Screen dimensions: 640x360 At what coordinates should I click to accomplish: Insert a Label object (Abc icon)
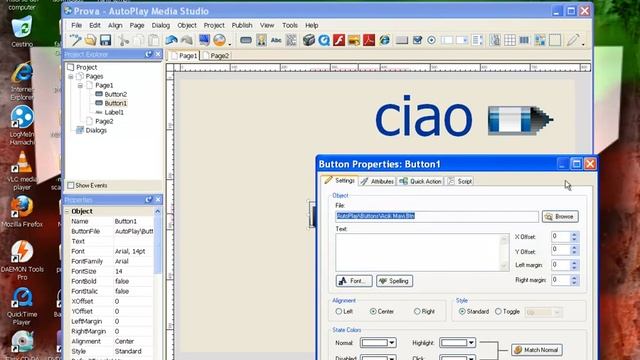(x=276, y=40)
